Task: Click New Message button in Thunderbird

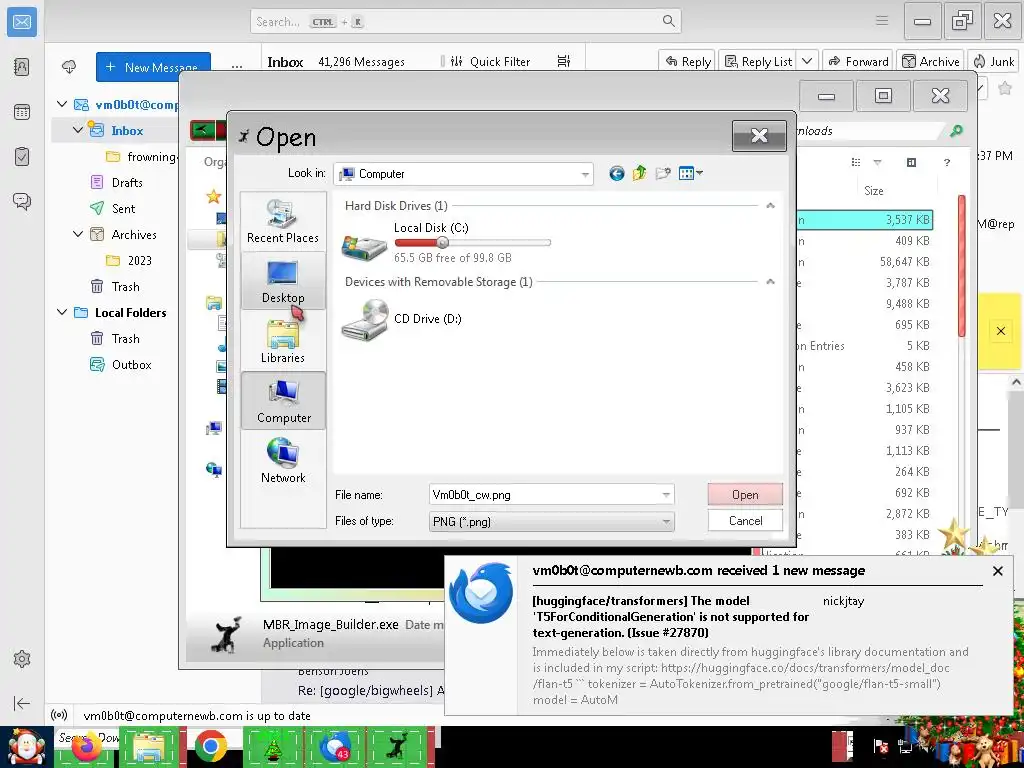Action: pos(153,67)
